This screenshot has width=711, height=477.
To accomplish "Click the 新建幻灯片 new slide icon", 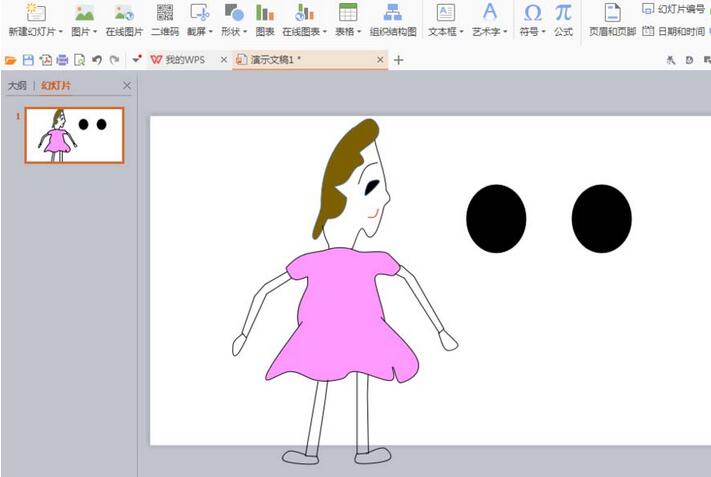I will (36, 13).
